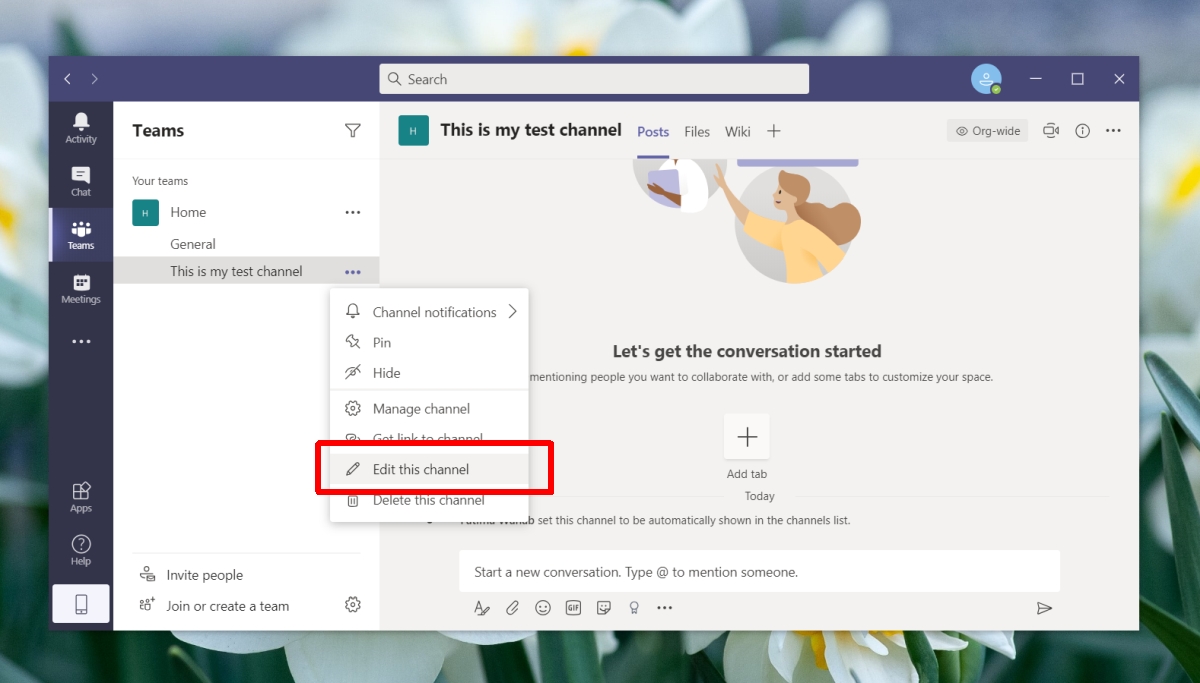This screenshot has height=683, width=1200.
Task: Attach a file with paperclip icon
Action: pos(512,608)
